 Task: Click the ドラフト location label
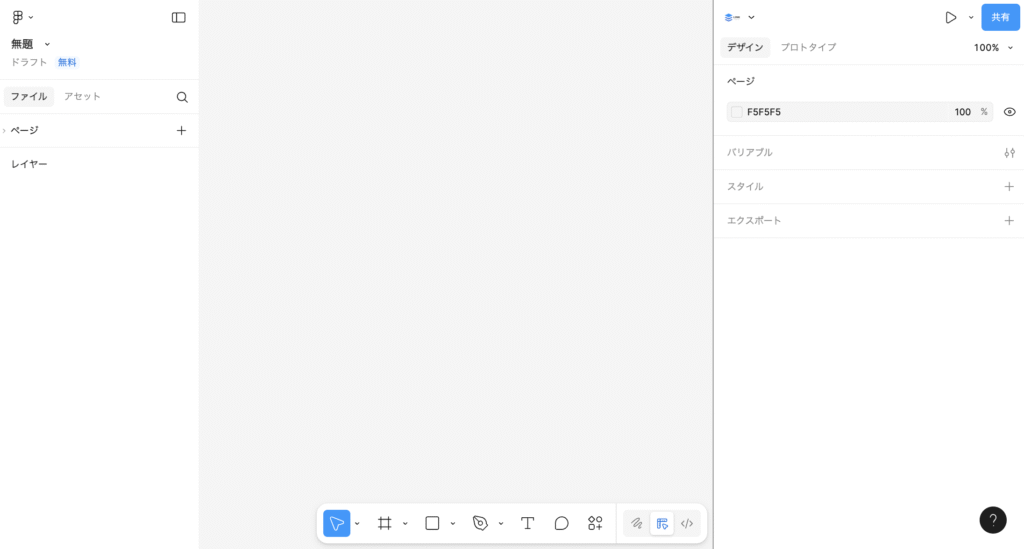(x=29, y=62)
